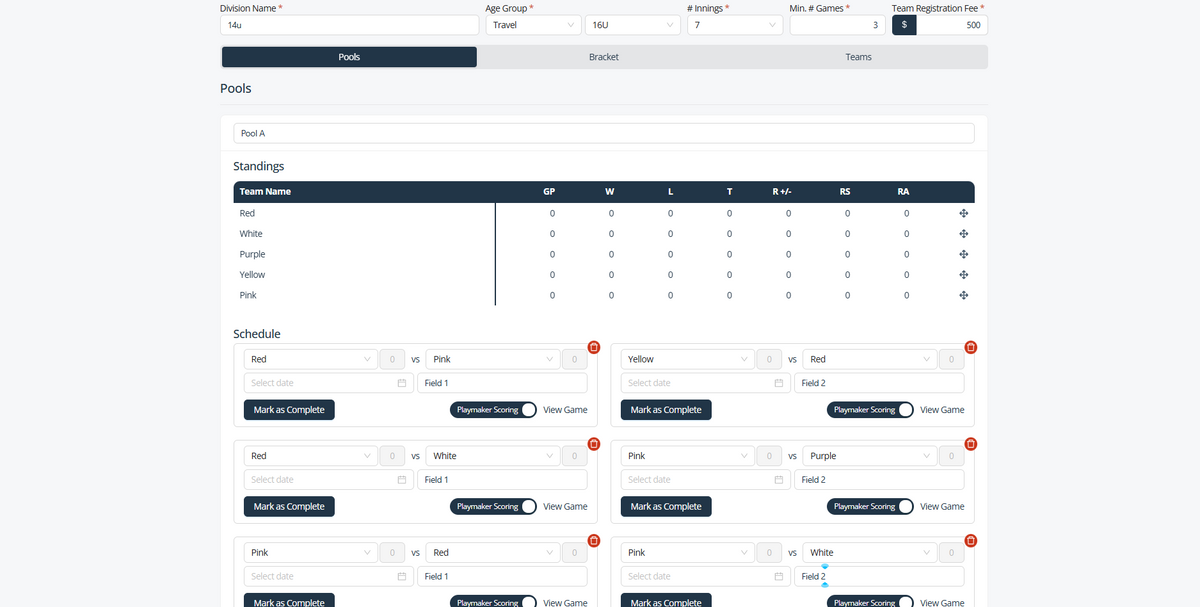Disable Playmaker Scoring for Yellow vs Red game
The width and height of the screenshot is (1200, 607).
[904, 410]
